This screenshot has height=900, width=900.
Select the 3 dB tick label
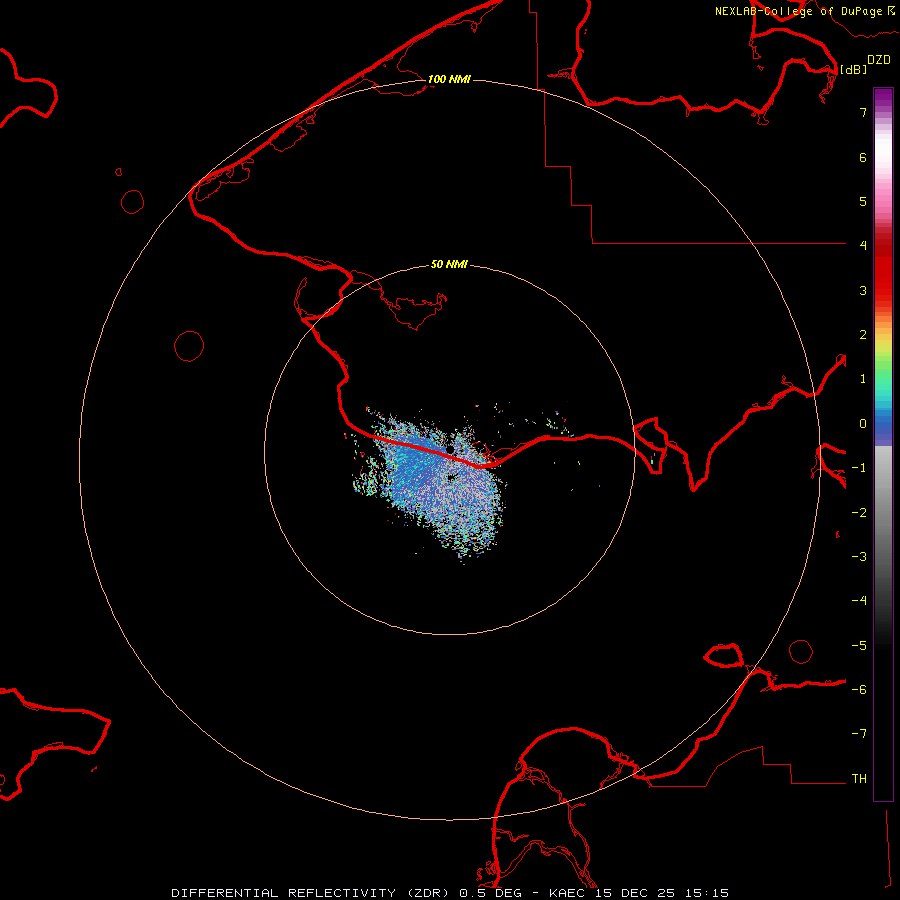coord(863,290)
